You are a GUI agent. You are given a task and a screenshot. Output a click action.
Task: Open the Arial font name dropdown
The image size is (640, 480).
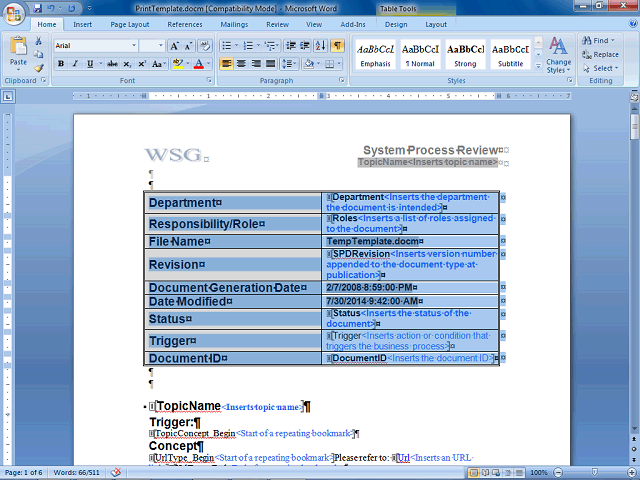point(133,46)
